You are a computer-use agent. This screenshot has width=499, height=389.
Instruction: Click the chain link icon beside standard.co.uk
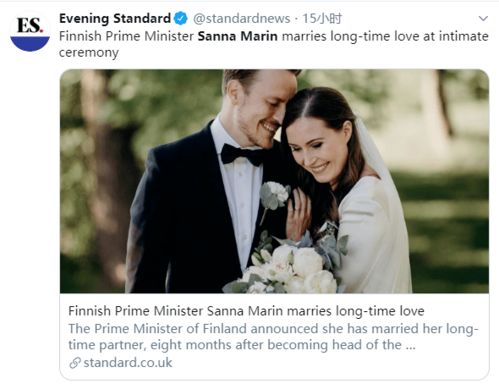pyautogui.click(x=75, y=363)
